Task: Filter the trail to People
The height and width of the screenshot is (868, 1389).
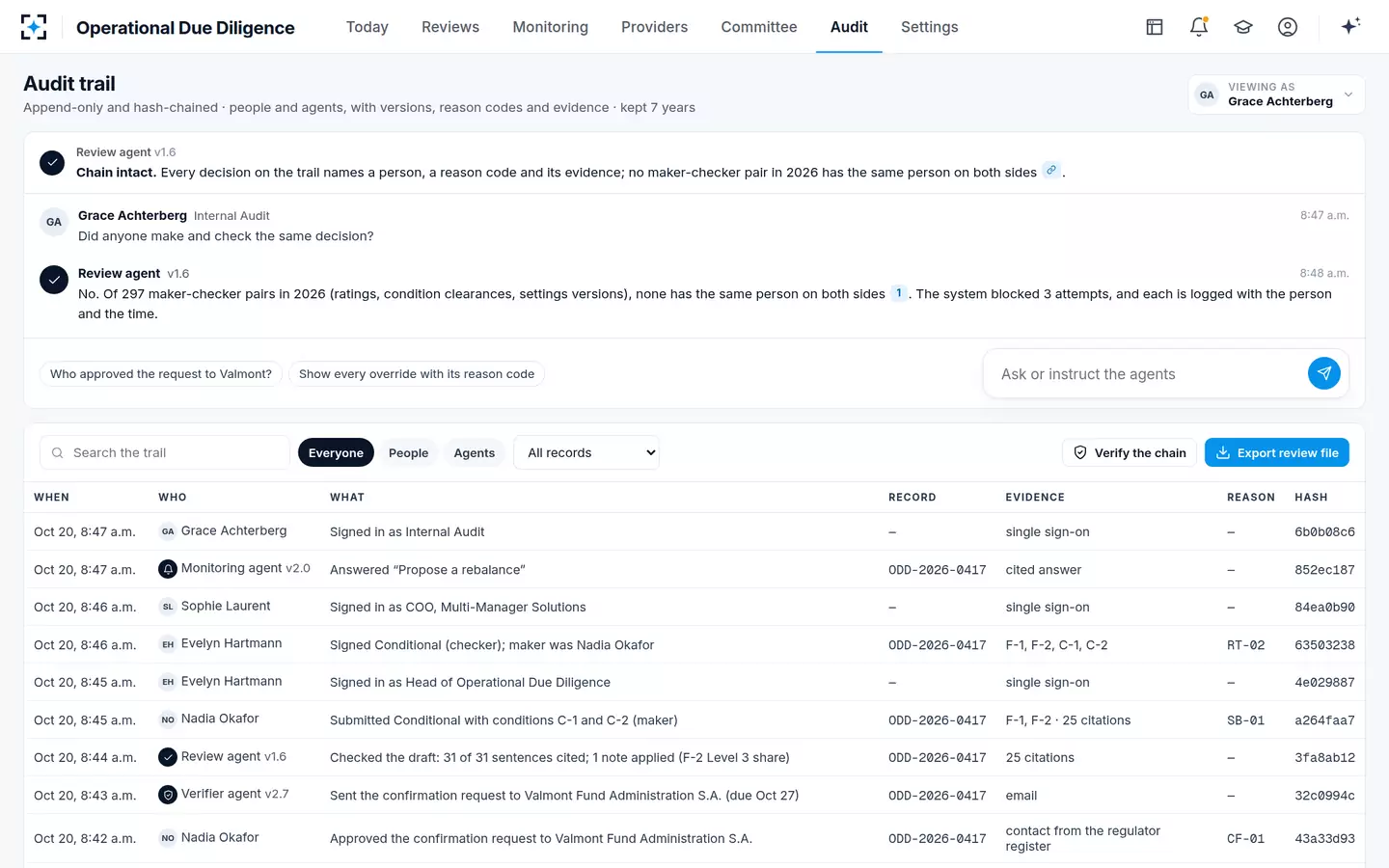Action: 408,452
